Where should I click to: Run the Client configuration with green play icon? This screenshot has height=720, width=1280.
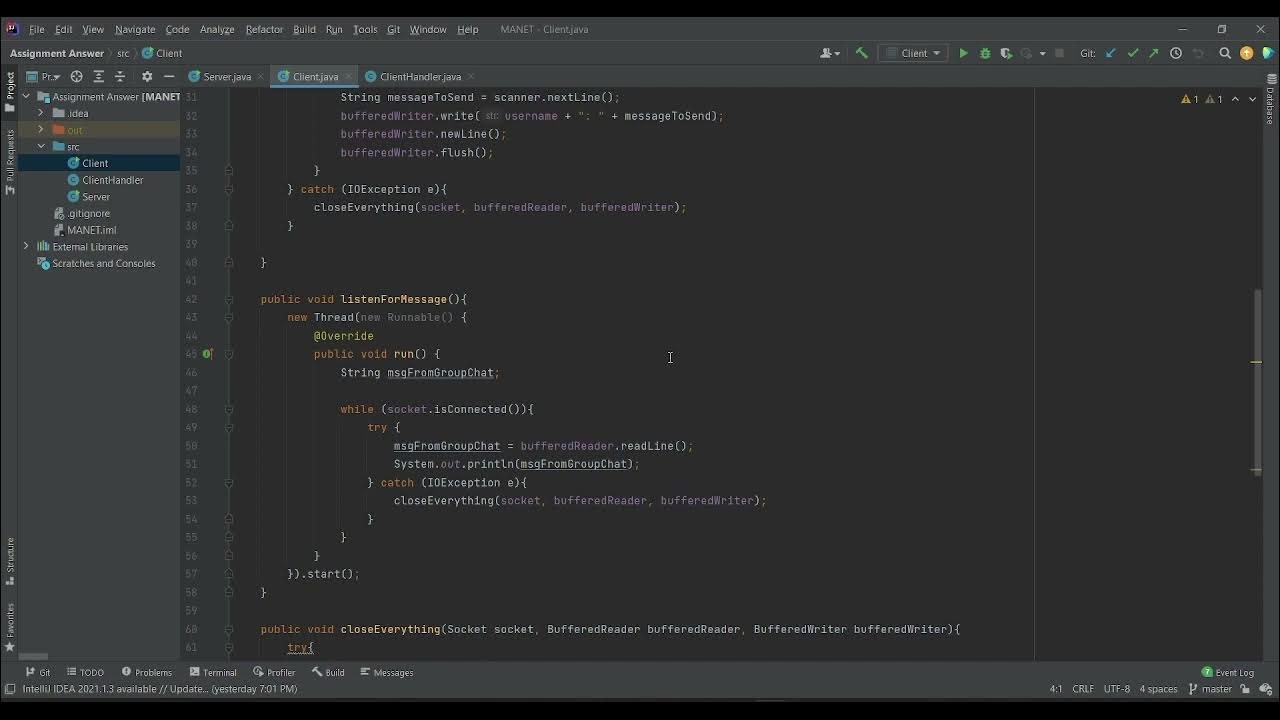point(964,53)
